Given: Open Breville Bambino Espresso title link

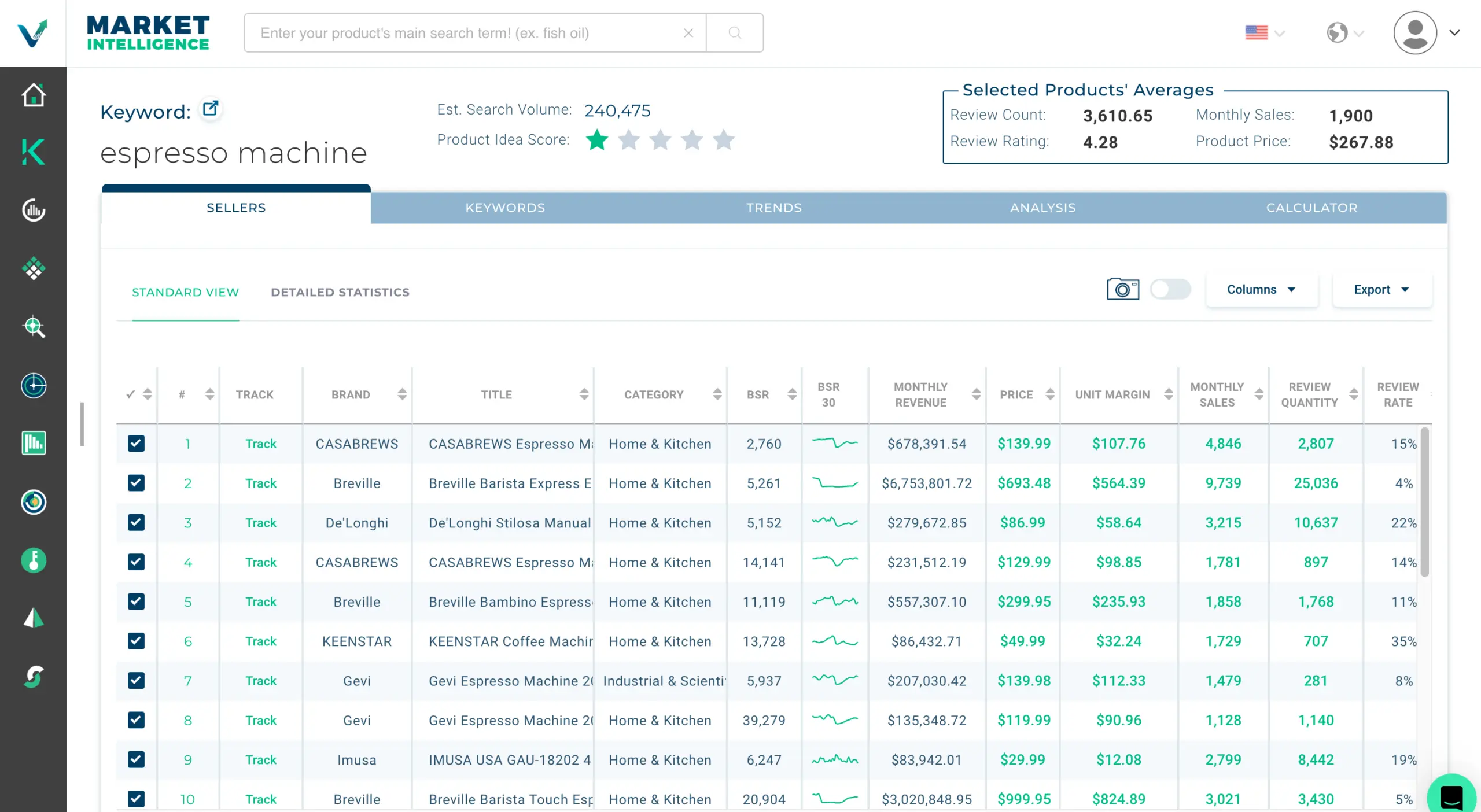Looking at the screenshot, I should [x=510, y=601].
